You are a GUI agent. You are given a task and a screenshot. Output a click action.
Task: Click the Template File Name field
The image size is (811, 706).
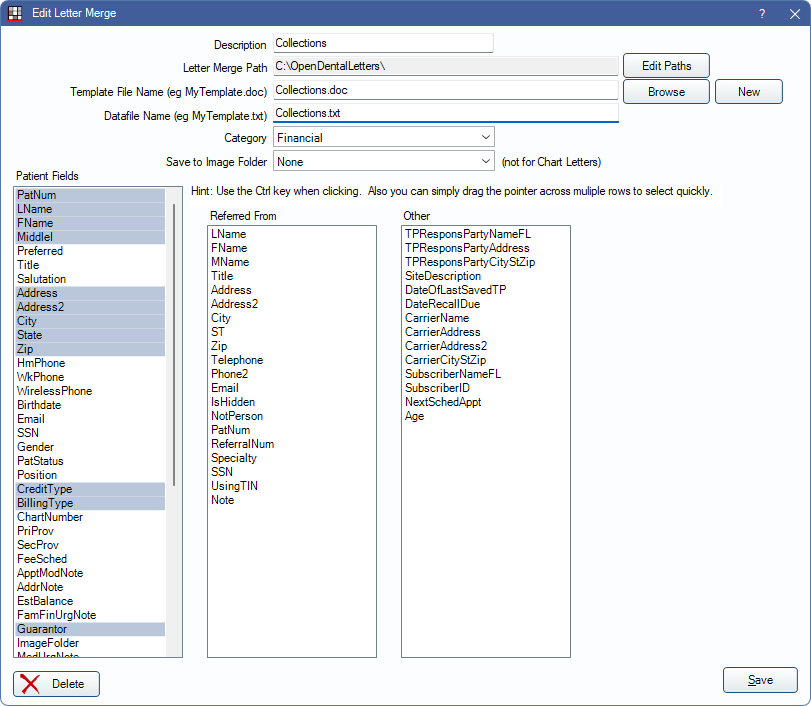445,90
